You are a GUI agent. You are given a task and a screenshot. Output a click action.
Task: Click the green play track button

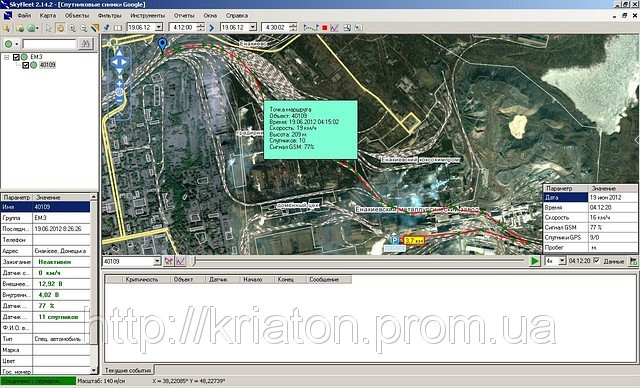click(534, 261)
